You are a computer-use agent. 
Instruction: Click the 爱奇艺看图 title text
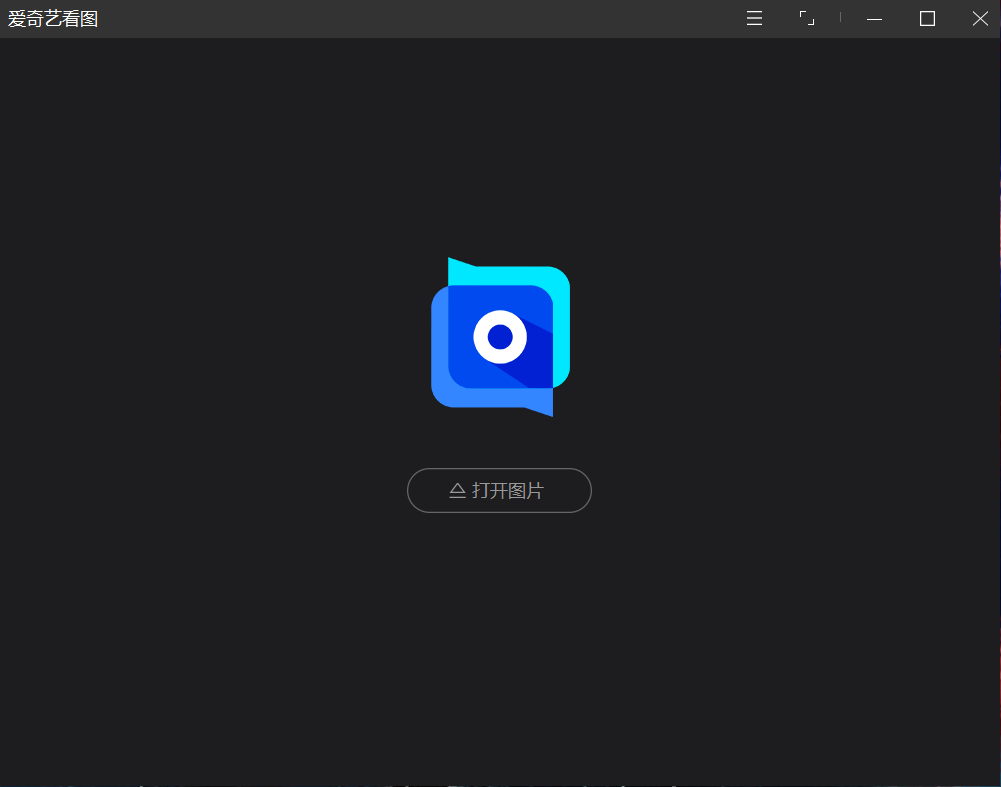tap(52, 17)
